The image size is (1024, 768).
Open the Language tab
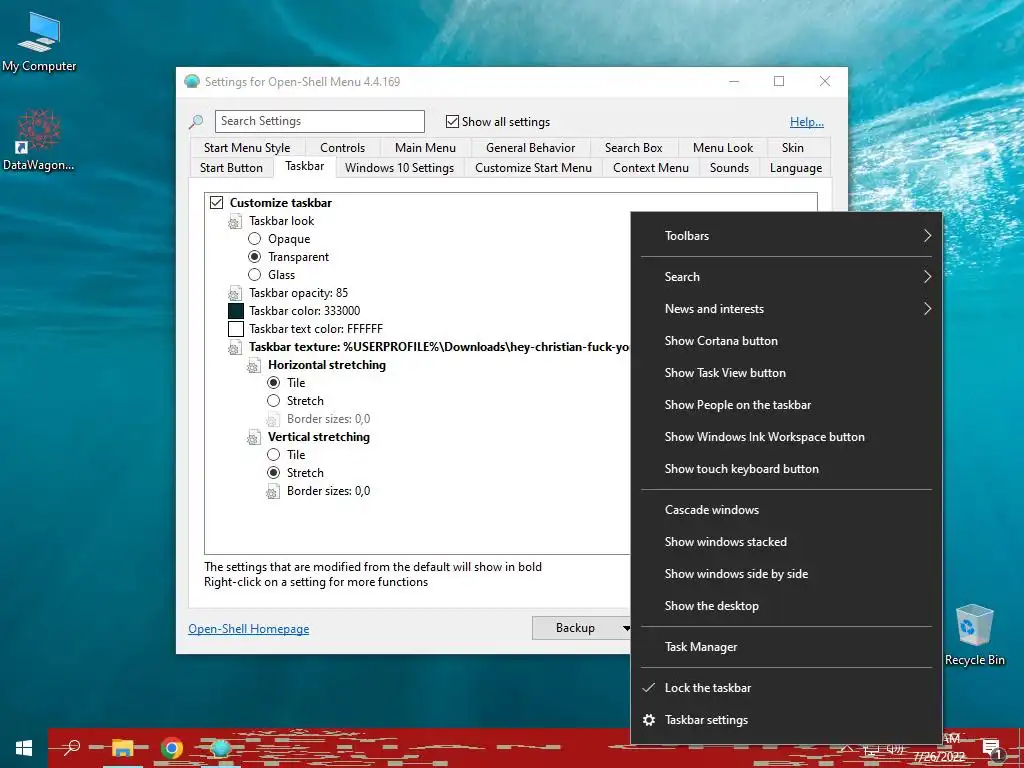coord(795,168)
